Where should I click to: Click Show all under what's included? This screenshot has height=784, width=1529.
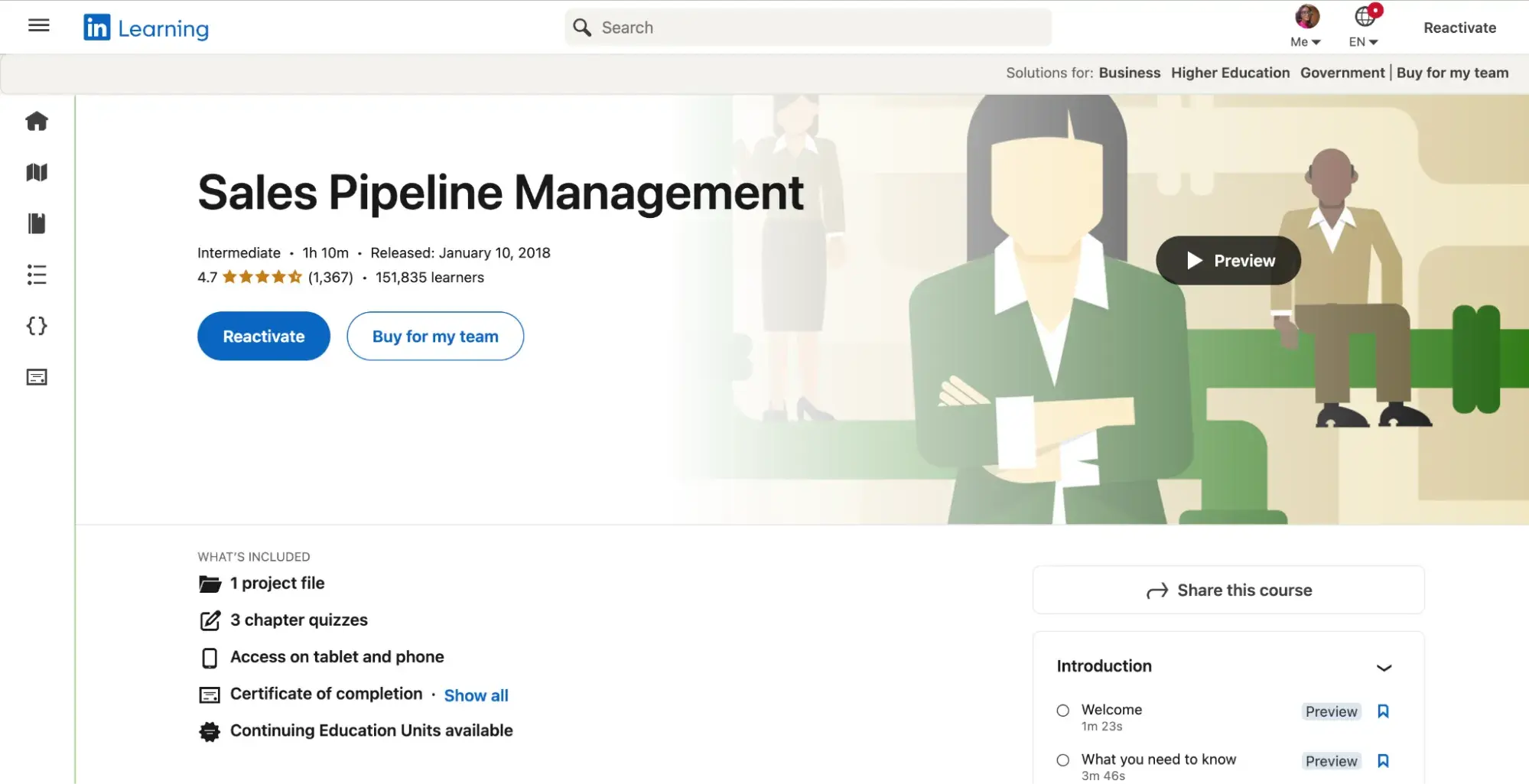point(476,695)
